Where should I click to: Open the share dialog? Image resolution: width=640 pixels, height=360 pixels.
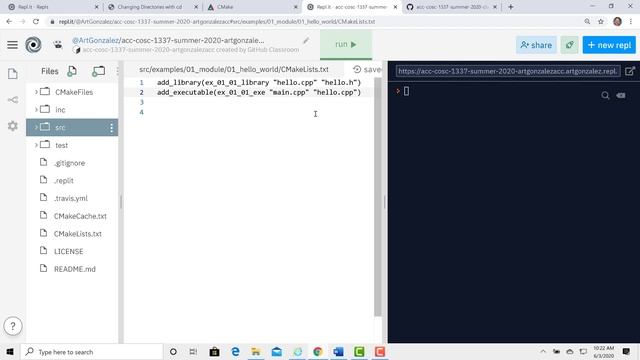tap(536, 45)
